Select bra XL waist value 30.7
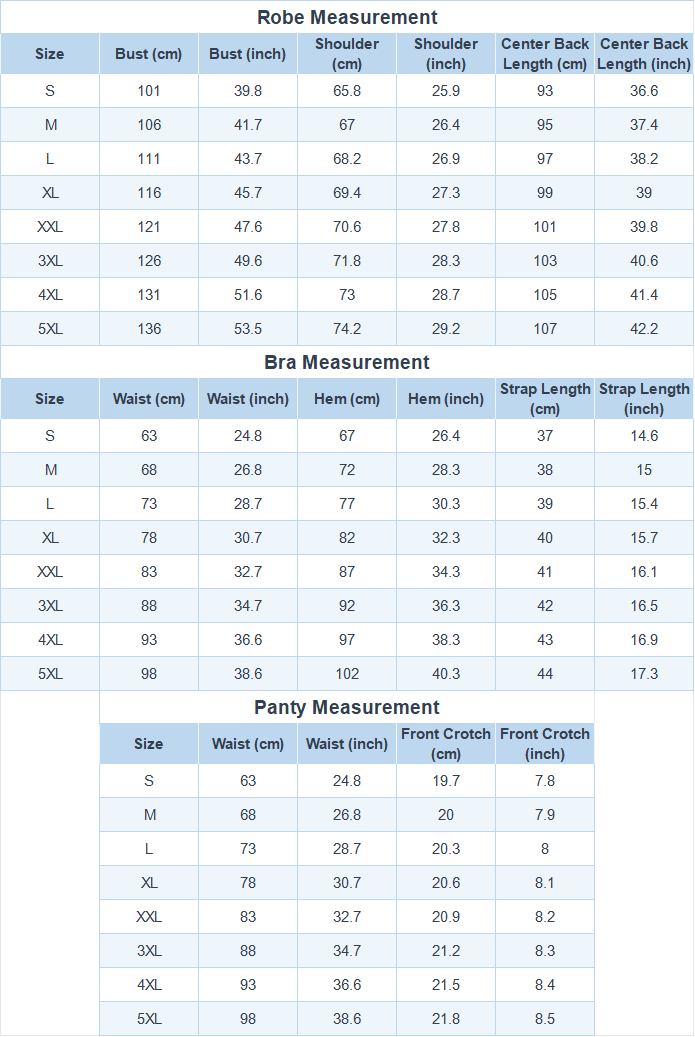This screenshot has height=1037, width=695. (248, 538)
